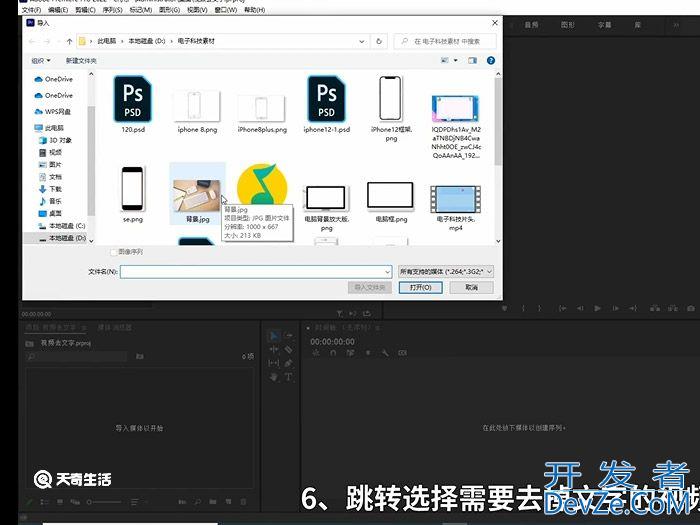
Task: Select the Premiere Type tool
Action: (x=289, y=377)
